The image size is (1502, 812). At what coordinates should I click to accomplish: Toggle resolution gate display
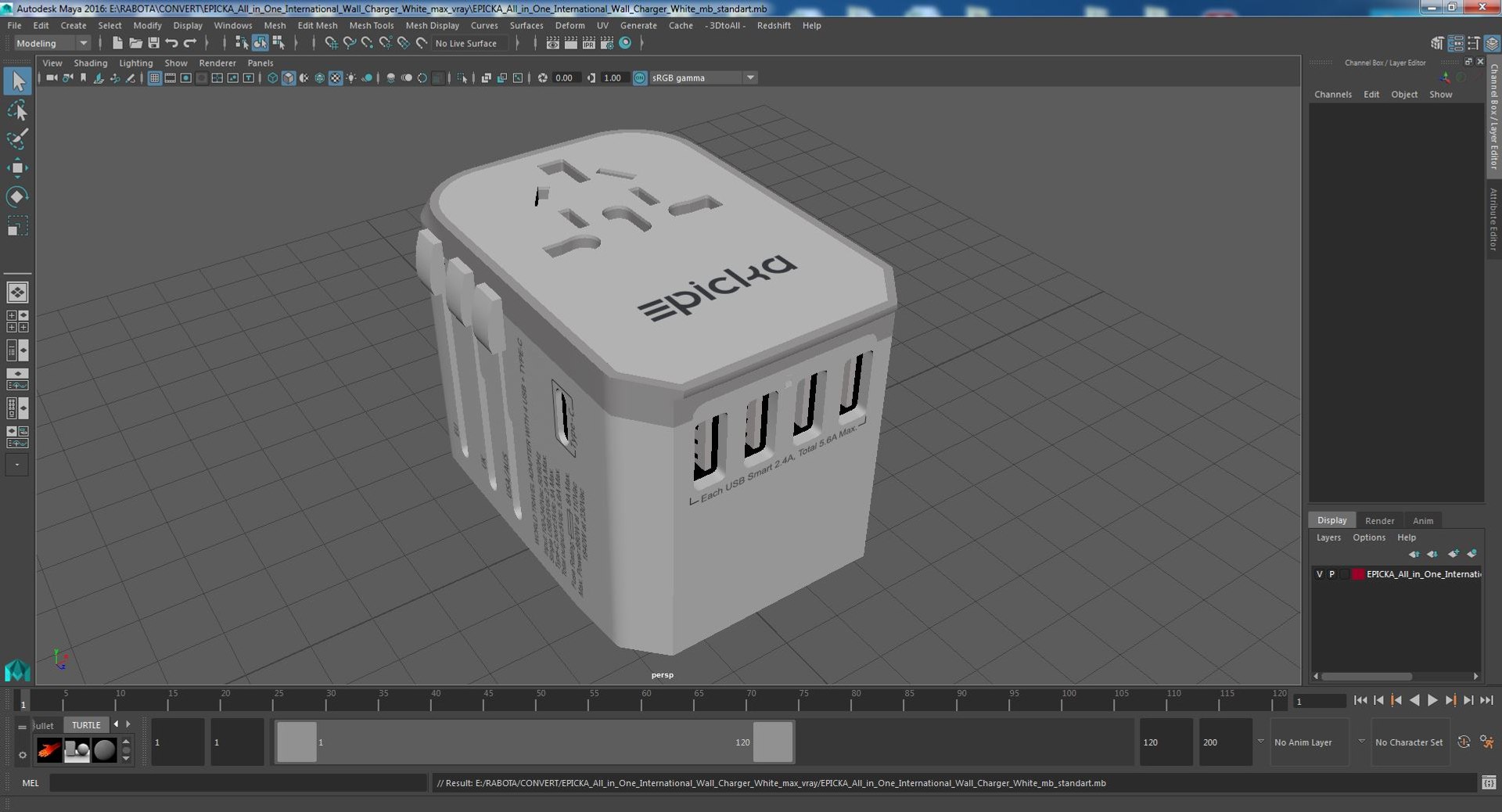click(185, 77)
